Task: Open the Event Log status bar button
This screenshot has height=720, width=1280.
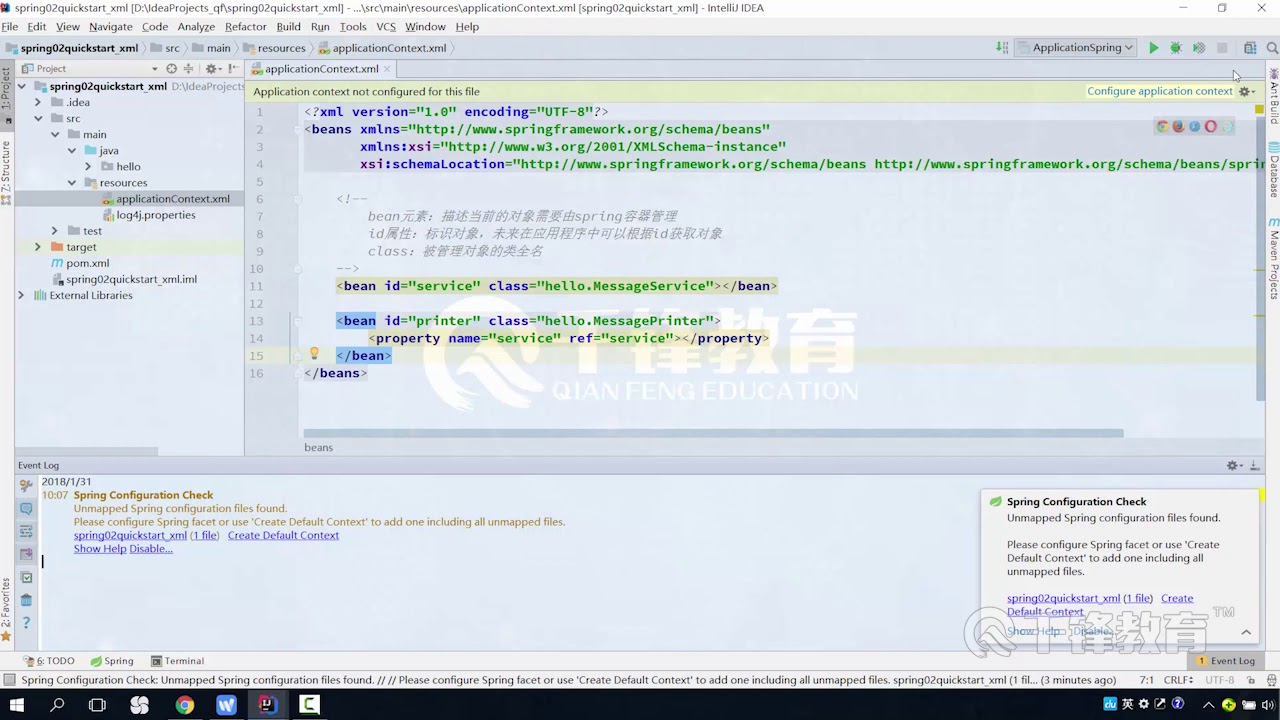Action: (1225, 661)
